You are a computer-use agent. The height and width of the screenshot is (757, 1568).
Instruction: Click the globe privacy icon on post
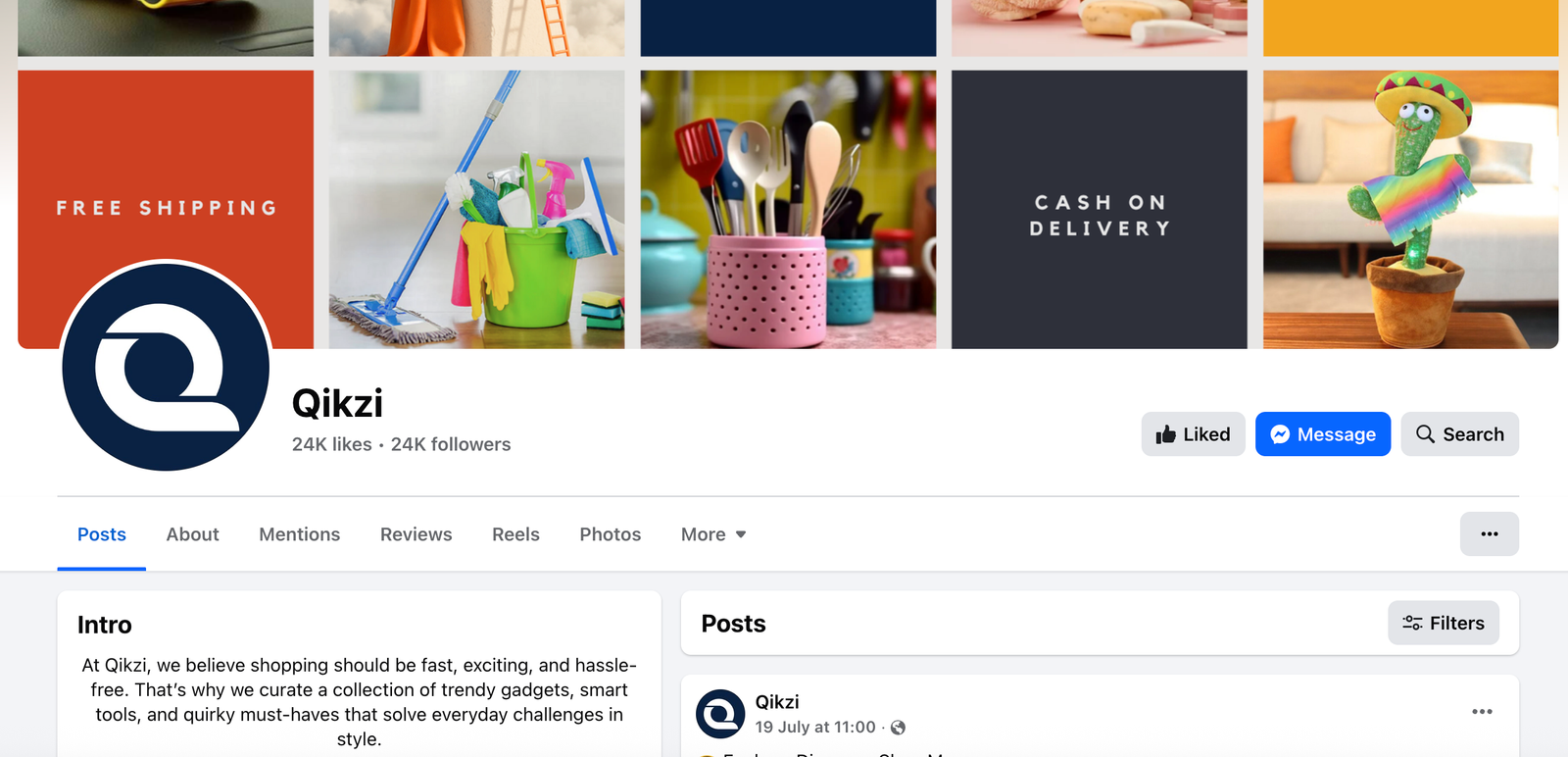coord(898,728)
